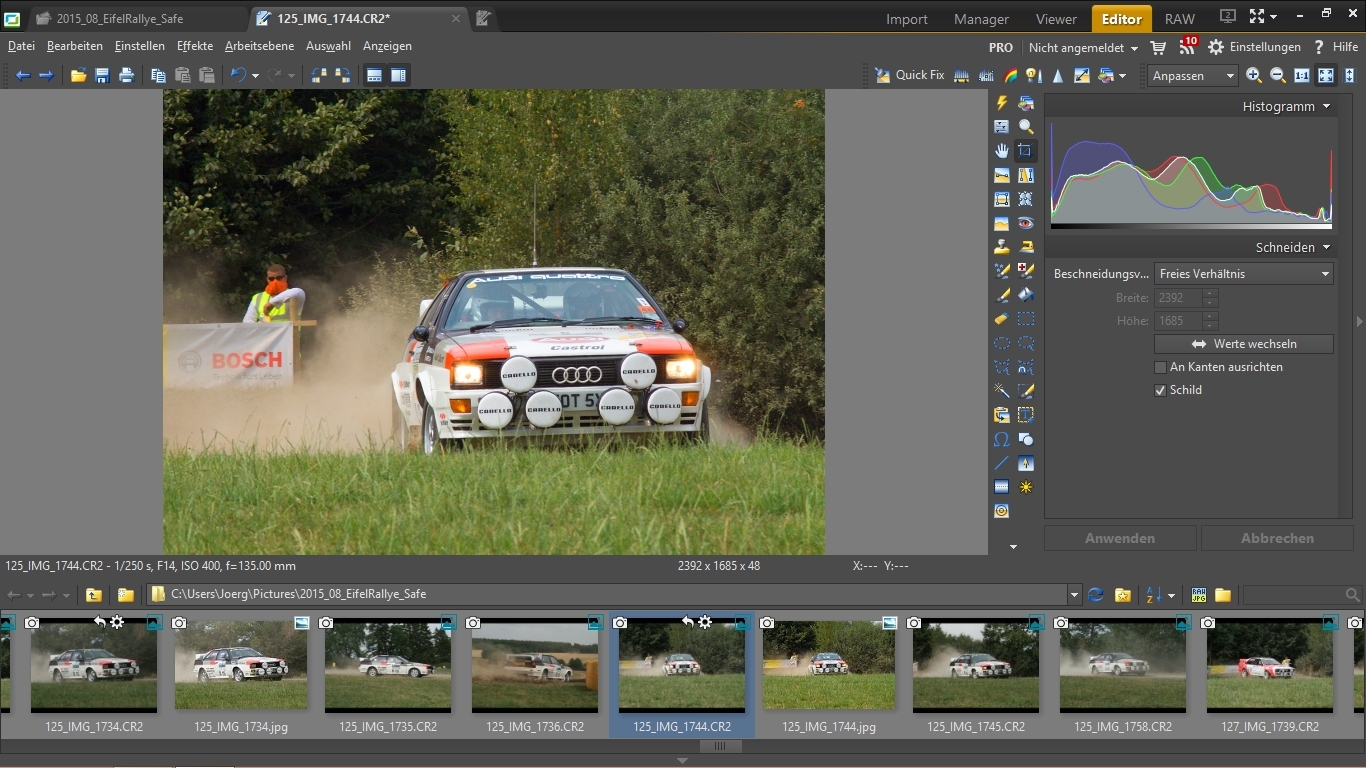Open the lightning quick edits tool

click(1002, 103)
